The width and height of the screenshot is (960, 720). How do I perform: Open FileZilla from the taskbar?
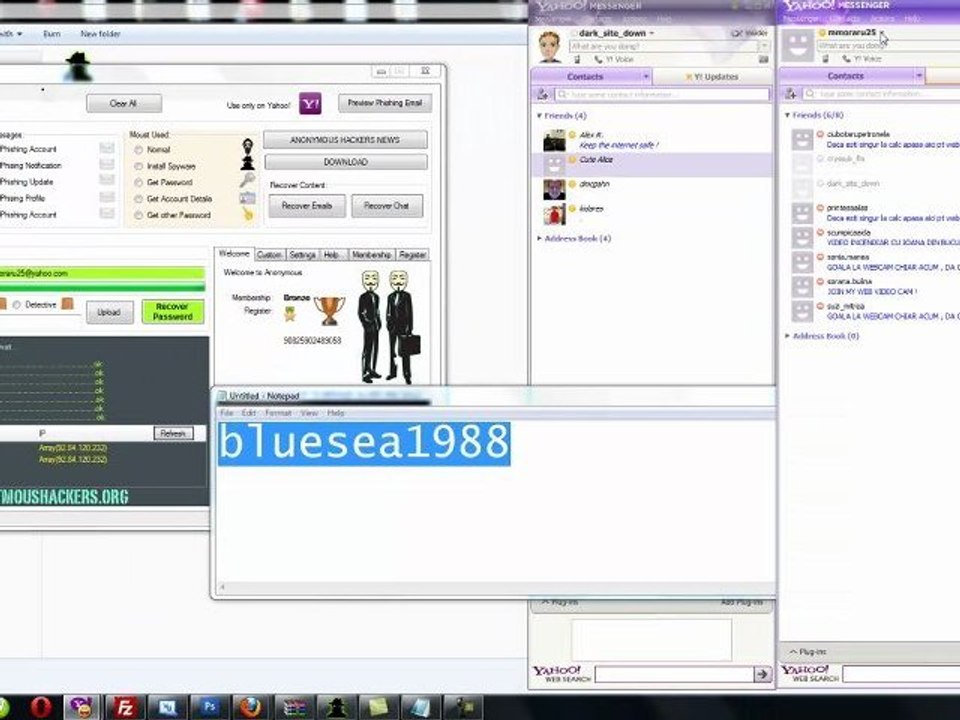click(124, 707)
